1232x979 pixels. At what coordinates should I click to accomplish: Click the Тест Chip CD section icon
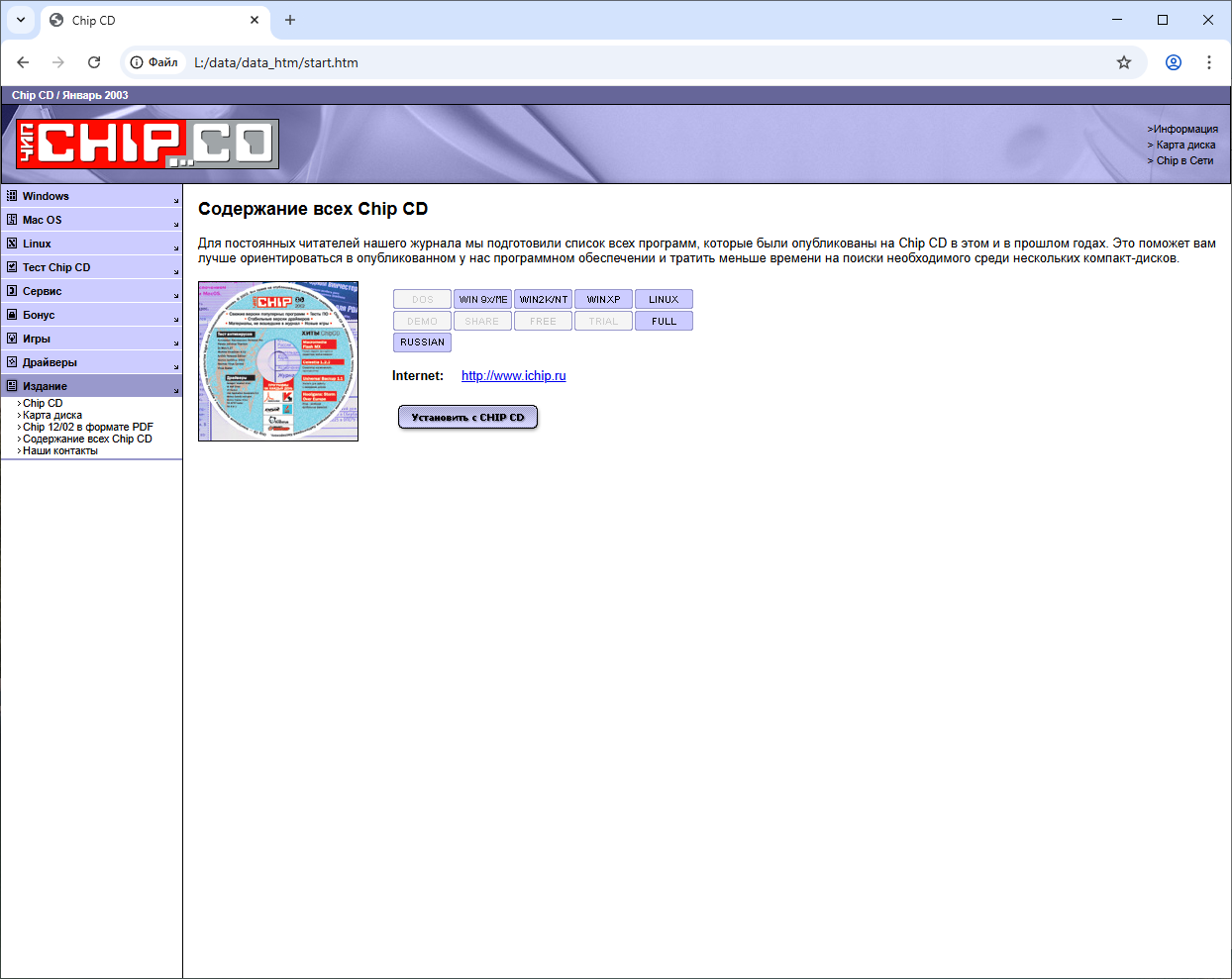[x=12, y=267]
